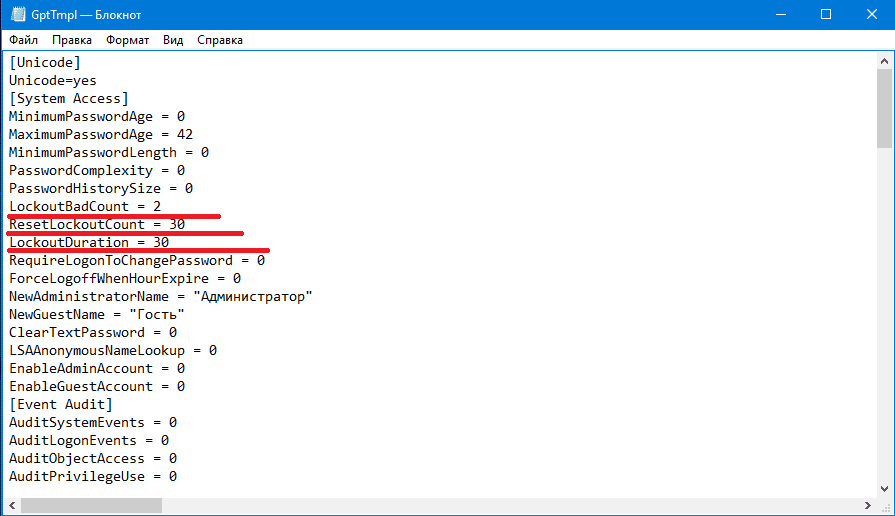
Task: Click the MaximumPasswordAge = 42 line
Action: click(x=101, y=134)
